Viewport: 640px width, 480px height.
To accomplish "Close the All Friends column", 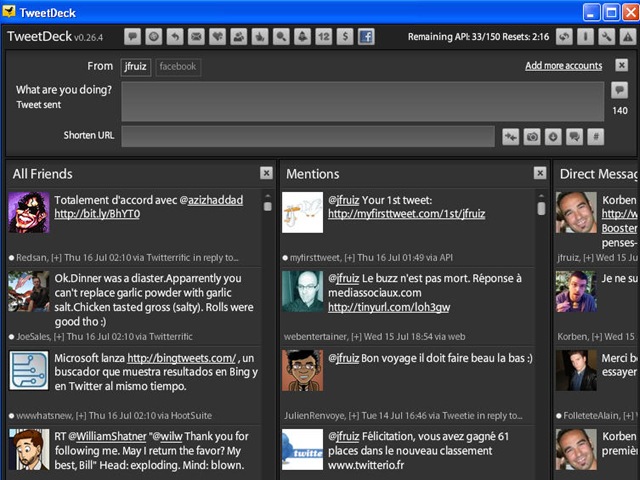I will 266,173.
